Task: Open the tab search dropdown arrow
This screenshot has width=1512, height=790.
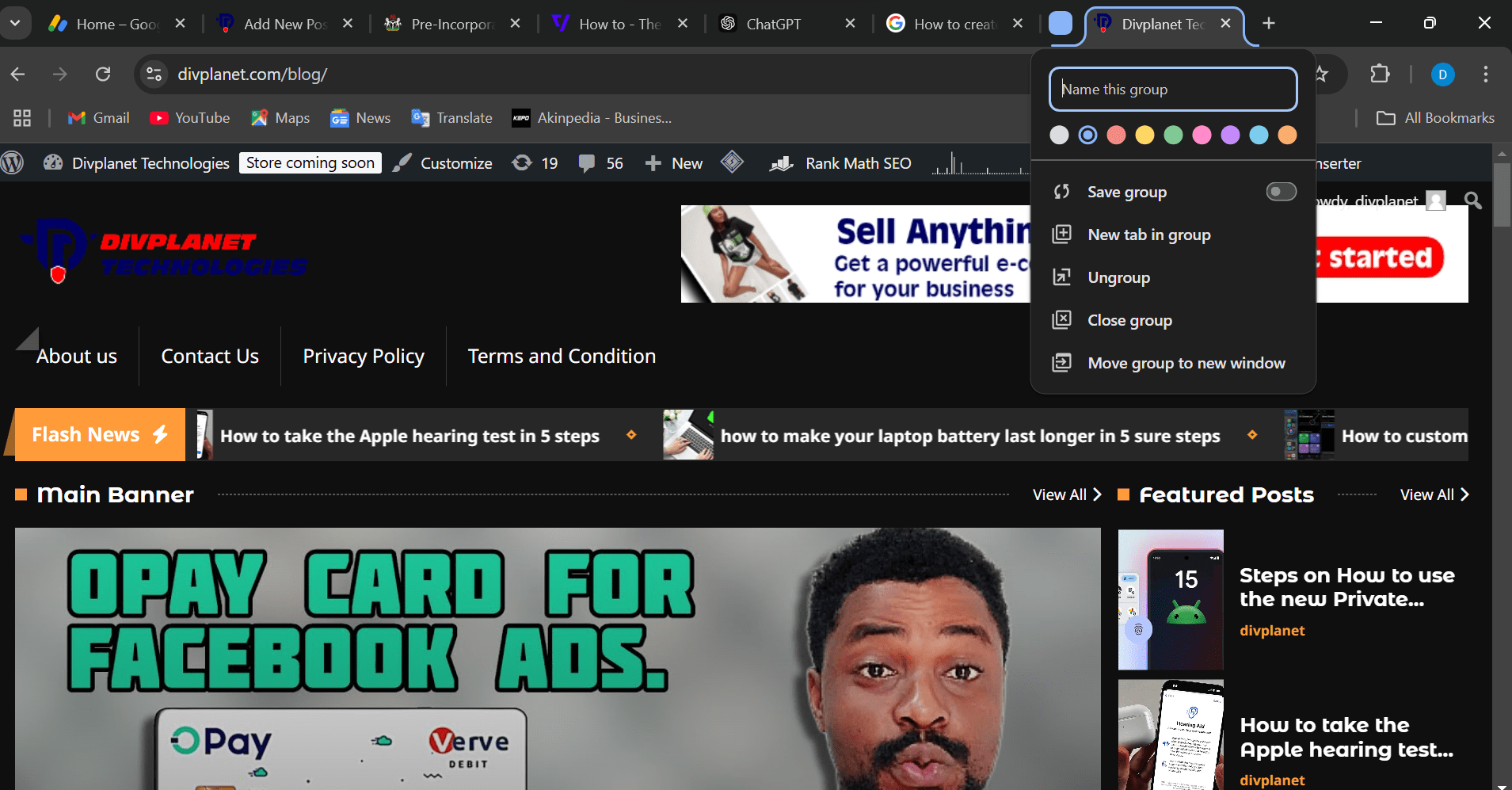Action: pos(16,23)
